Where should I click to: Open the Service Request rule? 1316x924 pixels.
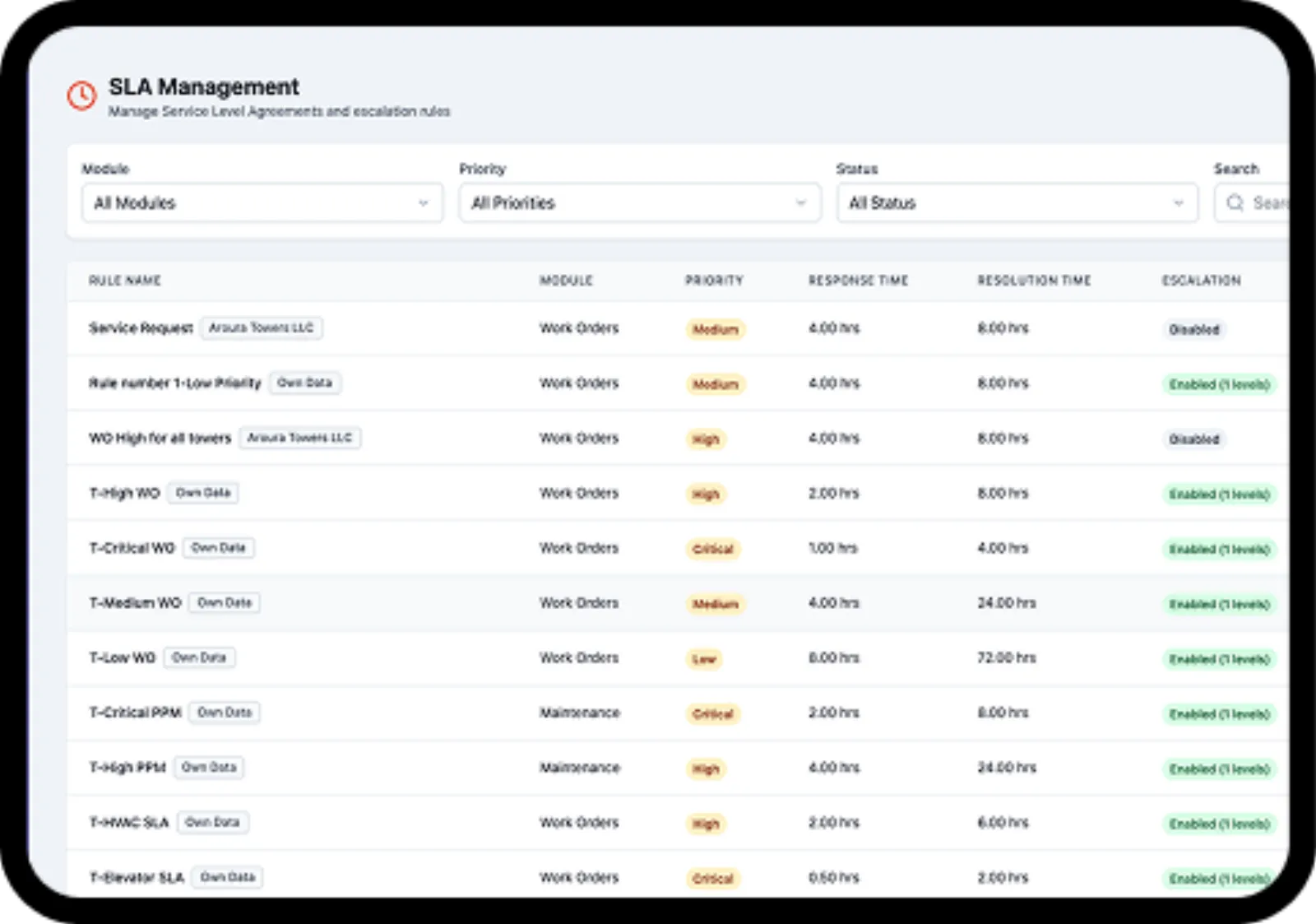[141, 328]
